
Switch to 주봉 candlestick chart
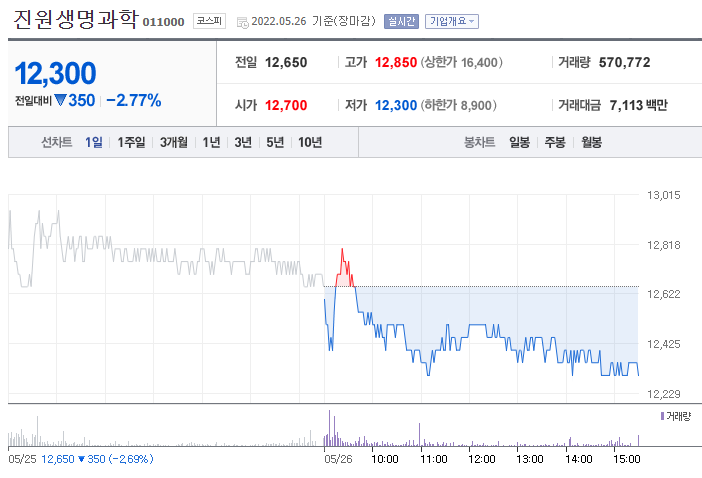click(555, 142)
